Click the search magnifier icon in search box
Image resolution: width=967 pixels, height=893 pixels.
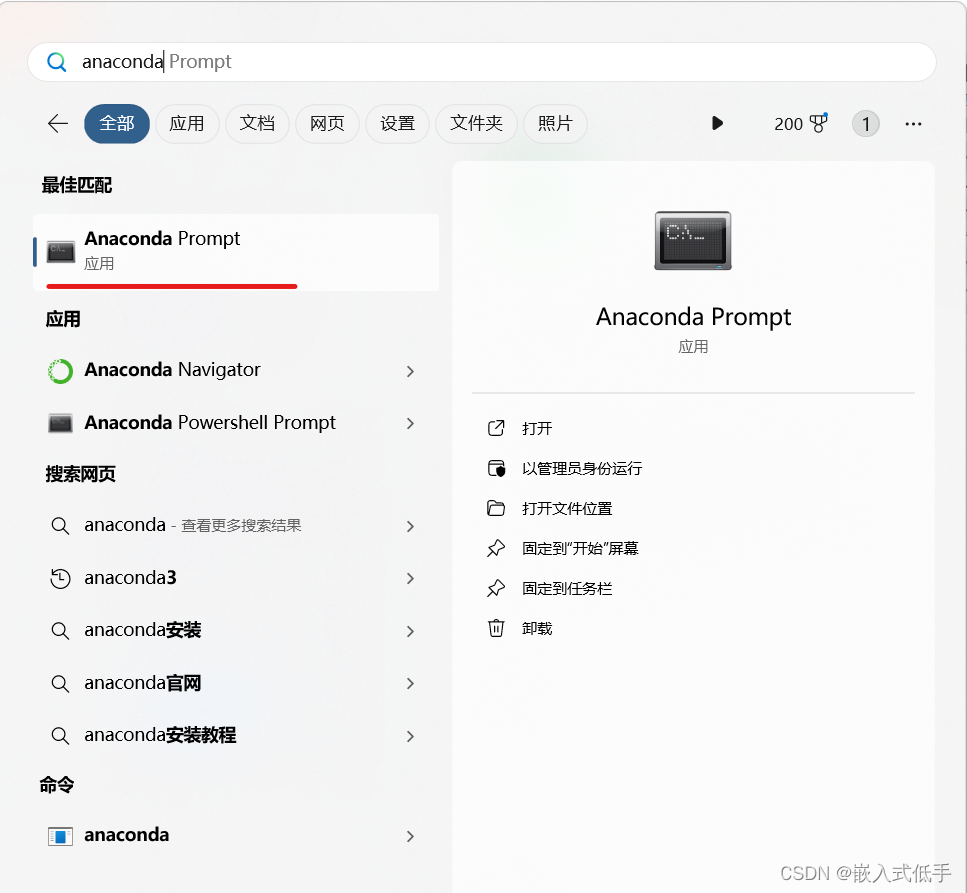point(57,62)
